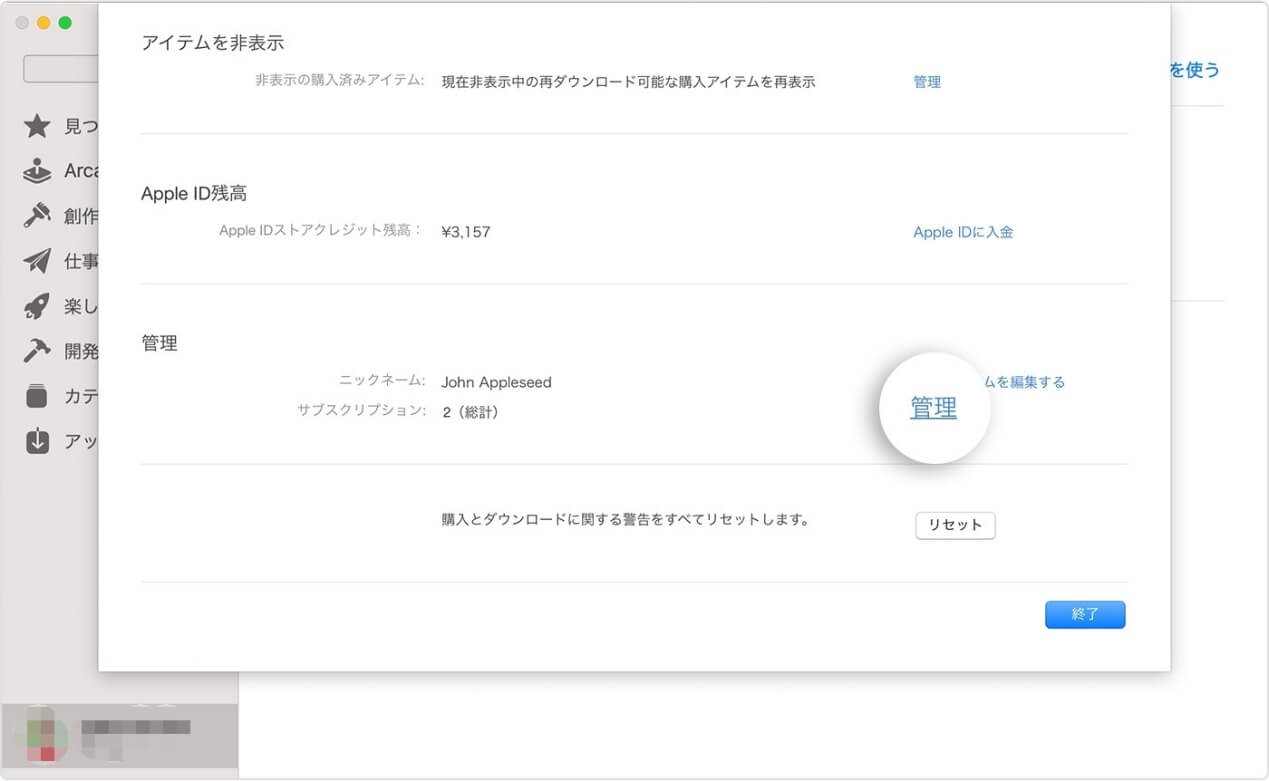Viewport: 1269px width, 781px height.
Task: Select the Work paper plane icon
Action: (x=37, y=261)
